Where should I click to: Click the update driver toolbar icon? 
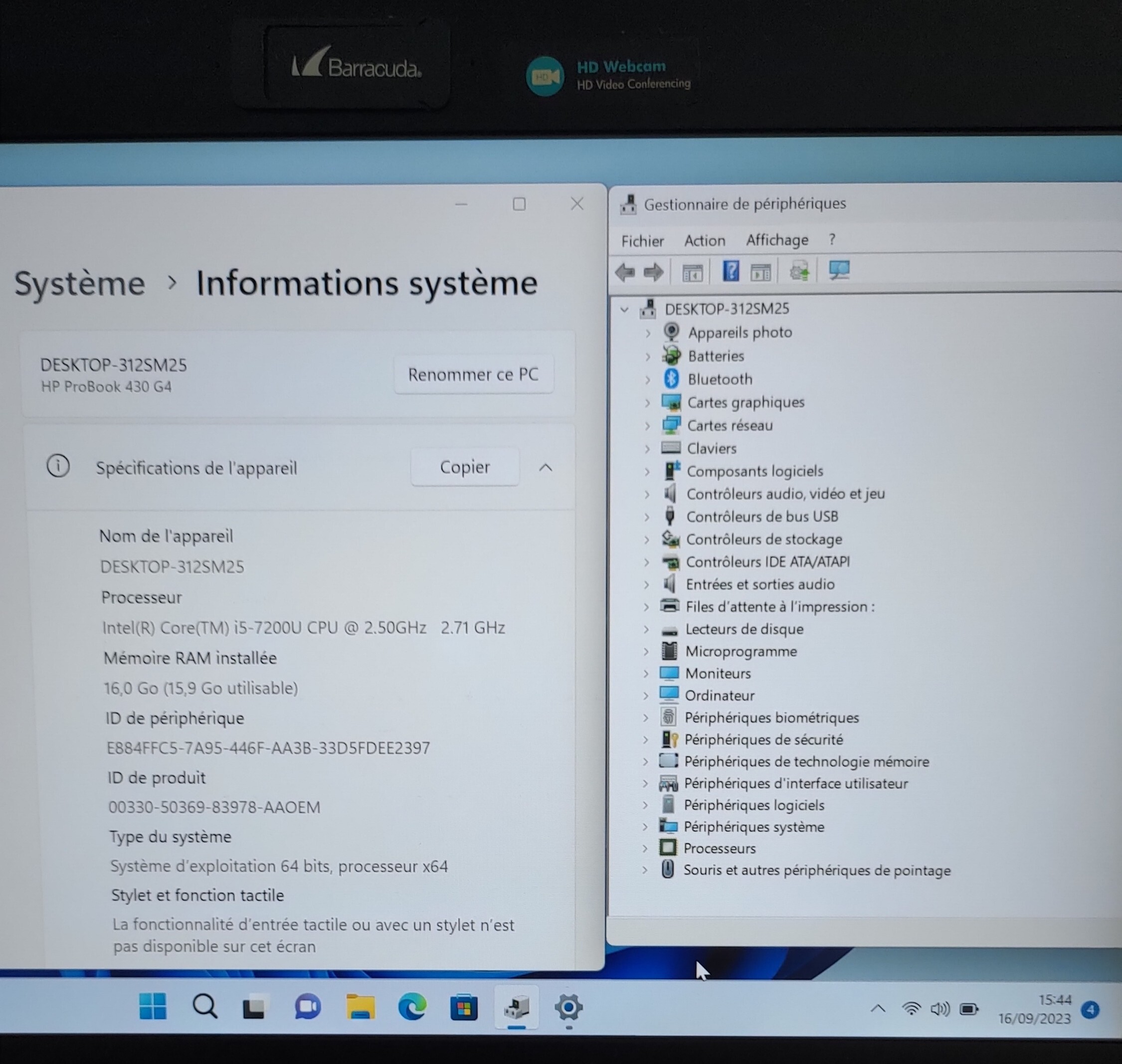(799, 272)
